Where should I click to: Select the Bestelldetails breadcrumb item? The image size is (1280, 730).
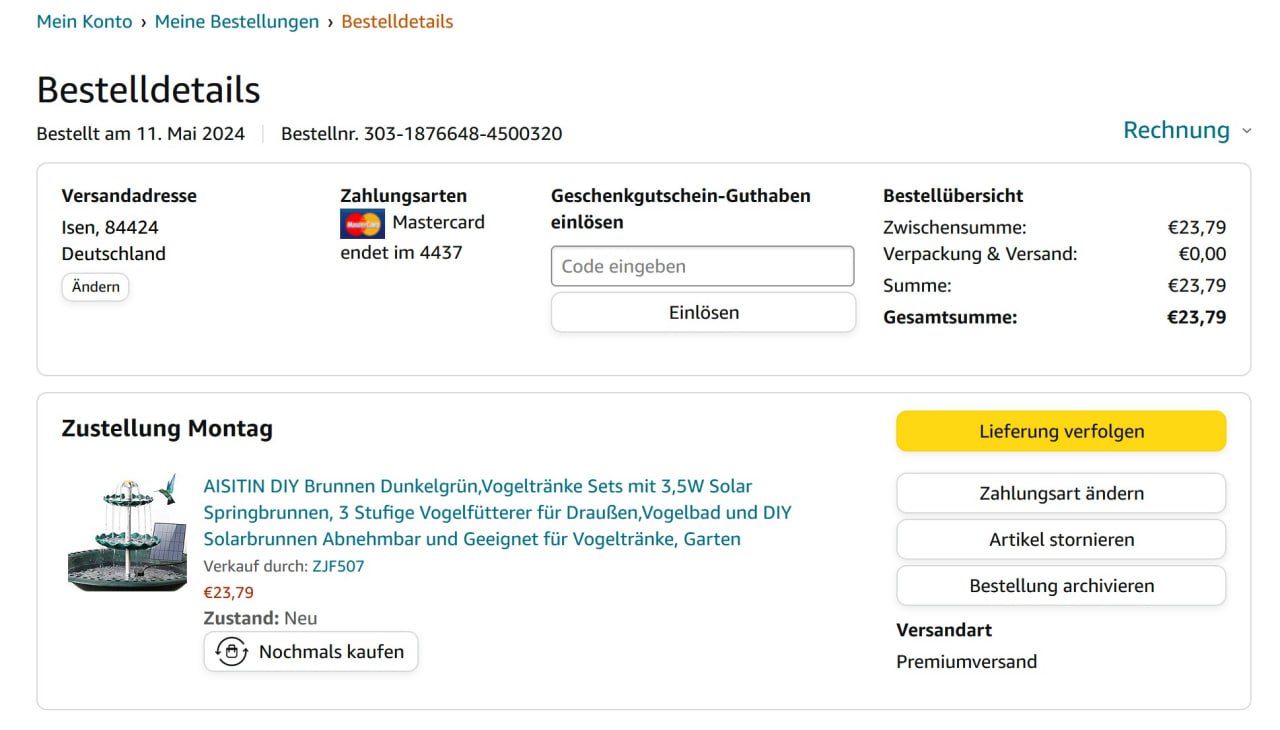(x=397, y=21)
